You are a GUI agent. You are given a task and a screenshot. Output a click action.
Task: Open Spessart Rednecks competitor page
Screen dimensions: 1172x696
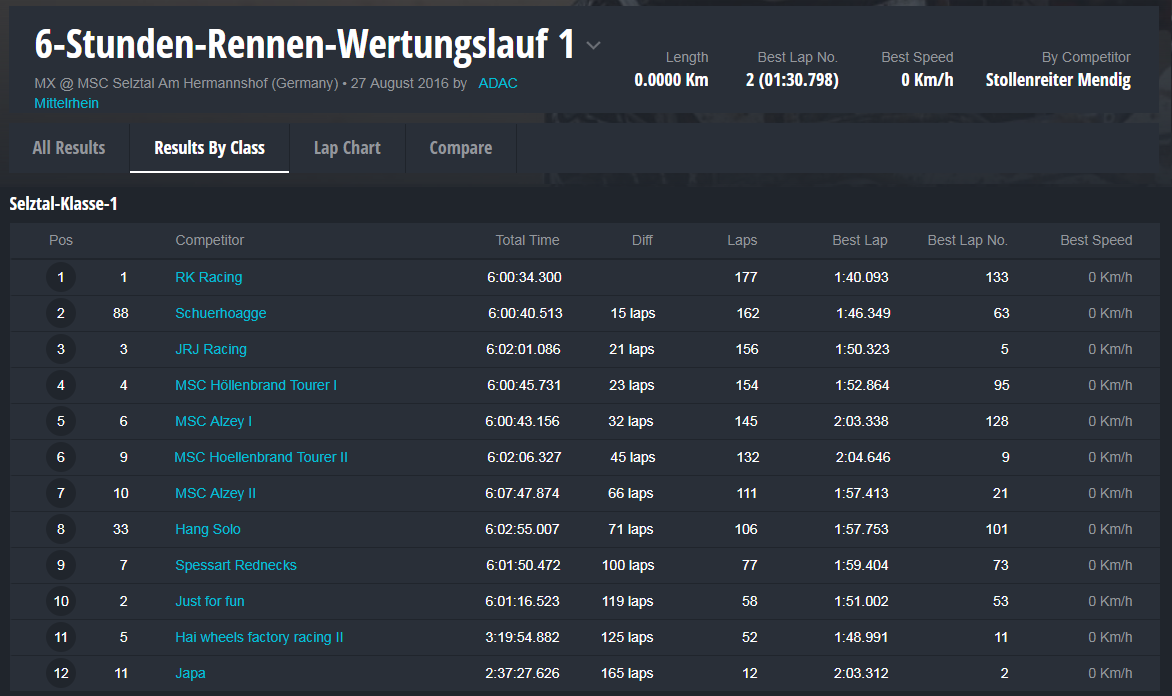(x=235, y=565)
